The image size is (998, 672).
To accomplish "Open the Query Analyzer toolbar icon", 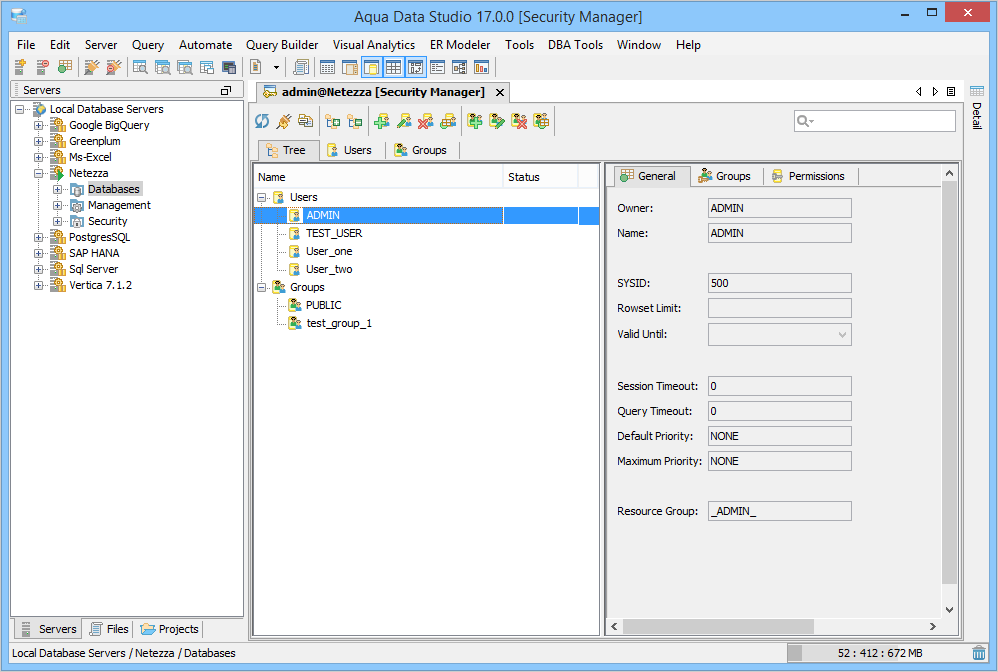I will [x=140, y=67].
